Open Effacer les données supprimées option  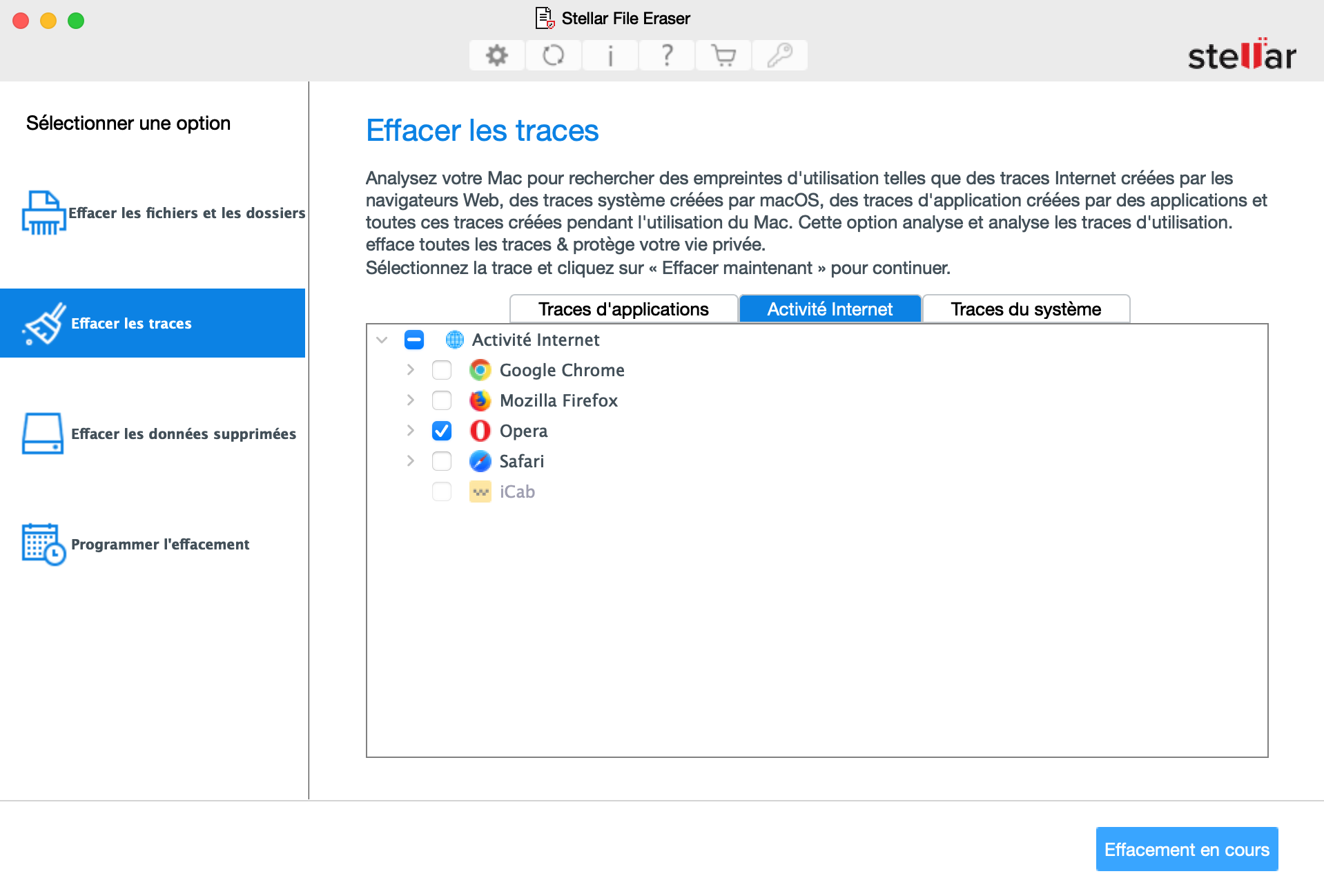[x=153, y=434]
